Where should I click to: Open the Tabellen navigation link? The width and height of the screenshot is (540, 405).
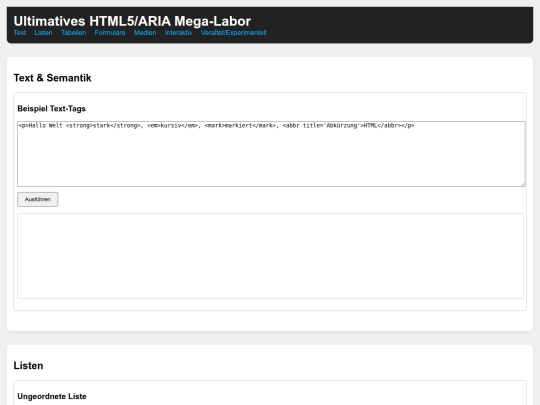tap(74, 33)
